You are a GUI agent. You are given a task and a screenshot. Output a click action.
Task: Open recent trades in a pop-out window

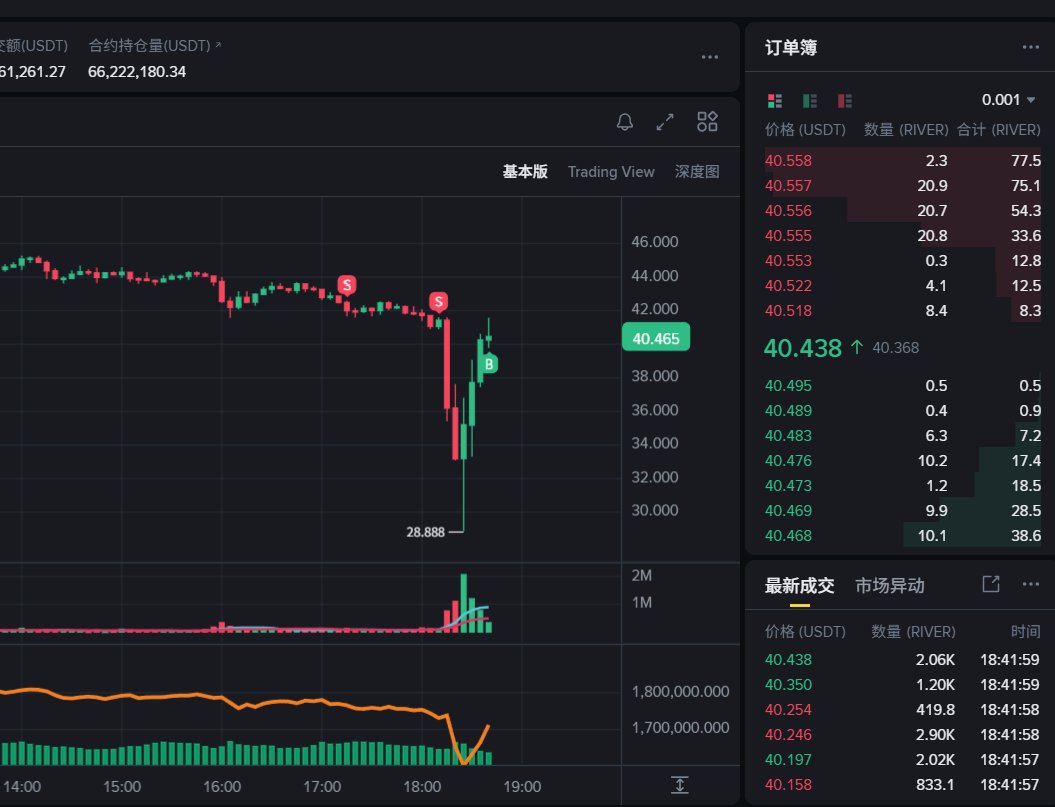click(991, 584)
